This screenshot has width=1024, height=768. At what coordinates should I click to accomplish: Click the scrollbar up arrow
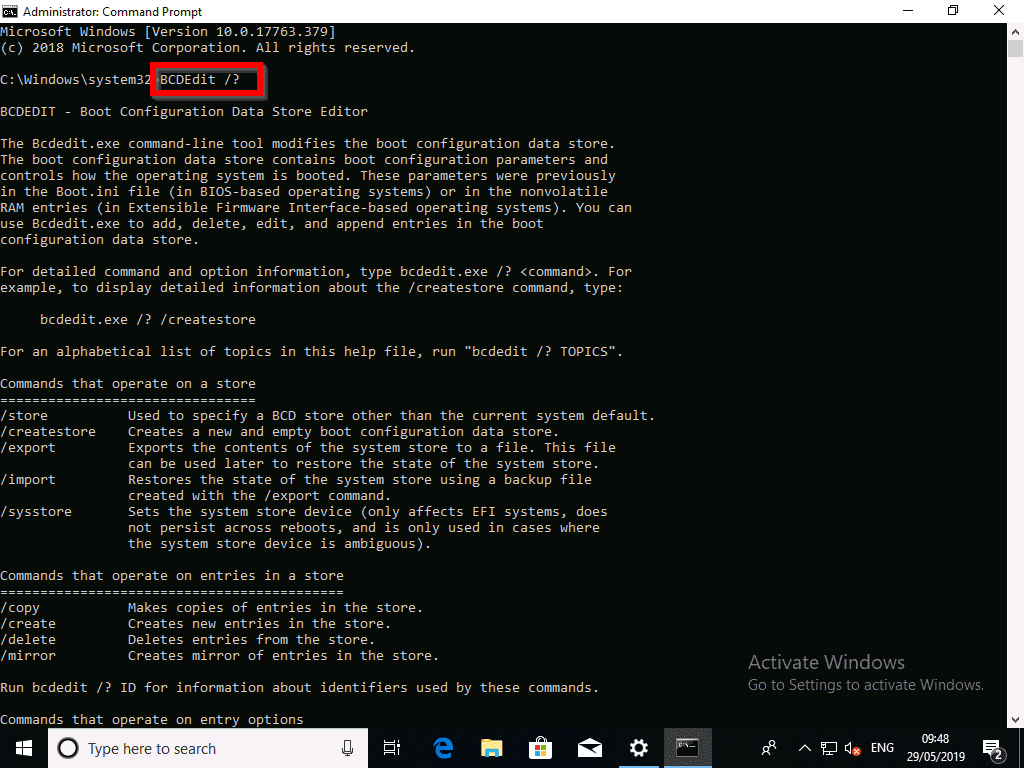1015,31
